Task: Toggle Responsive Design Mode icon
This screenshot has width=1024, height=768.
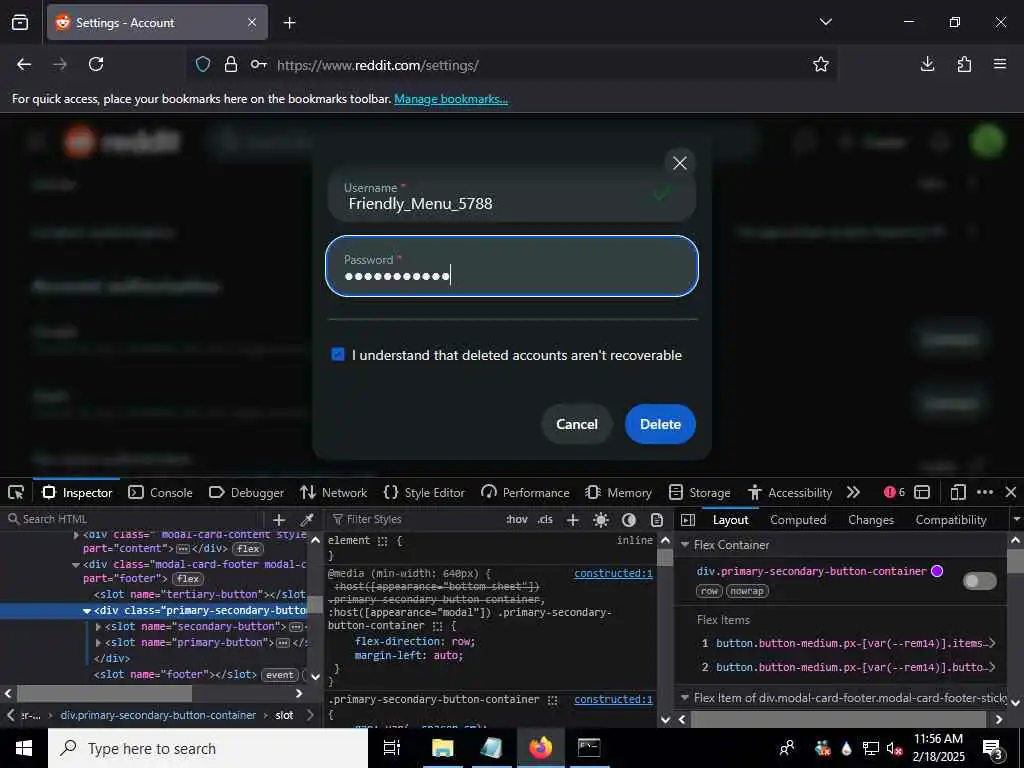Action: pyautogui.click(x=957, y=492)
